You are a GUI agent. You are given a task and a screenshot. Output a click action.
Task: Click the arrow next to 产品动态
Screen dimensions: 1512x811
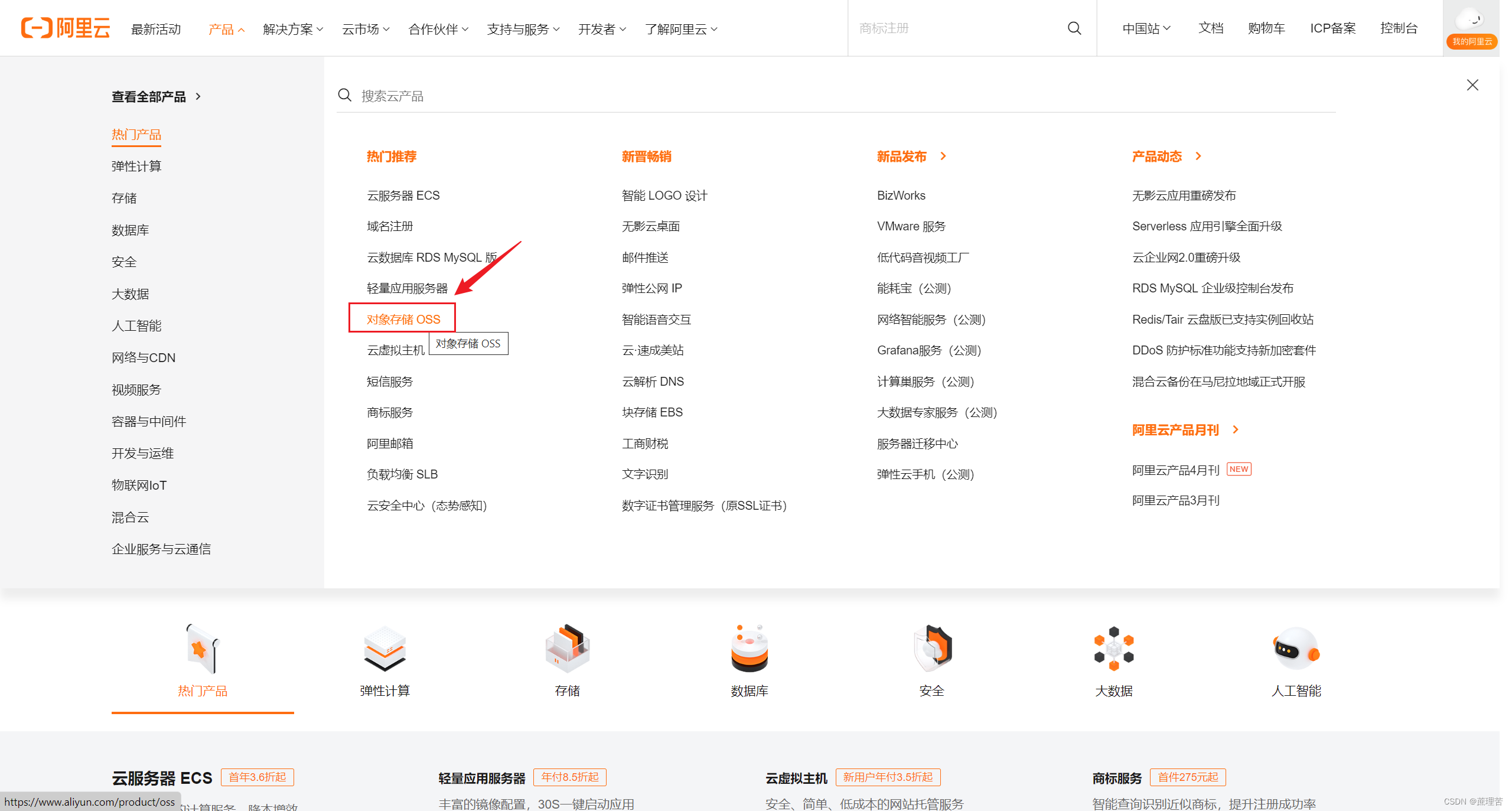click(1198, 156)
